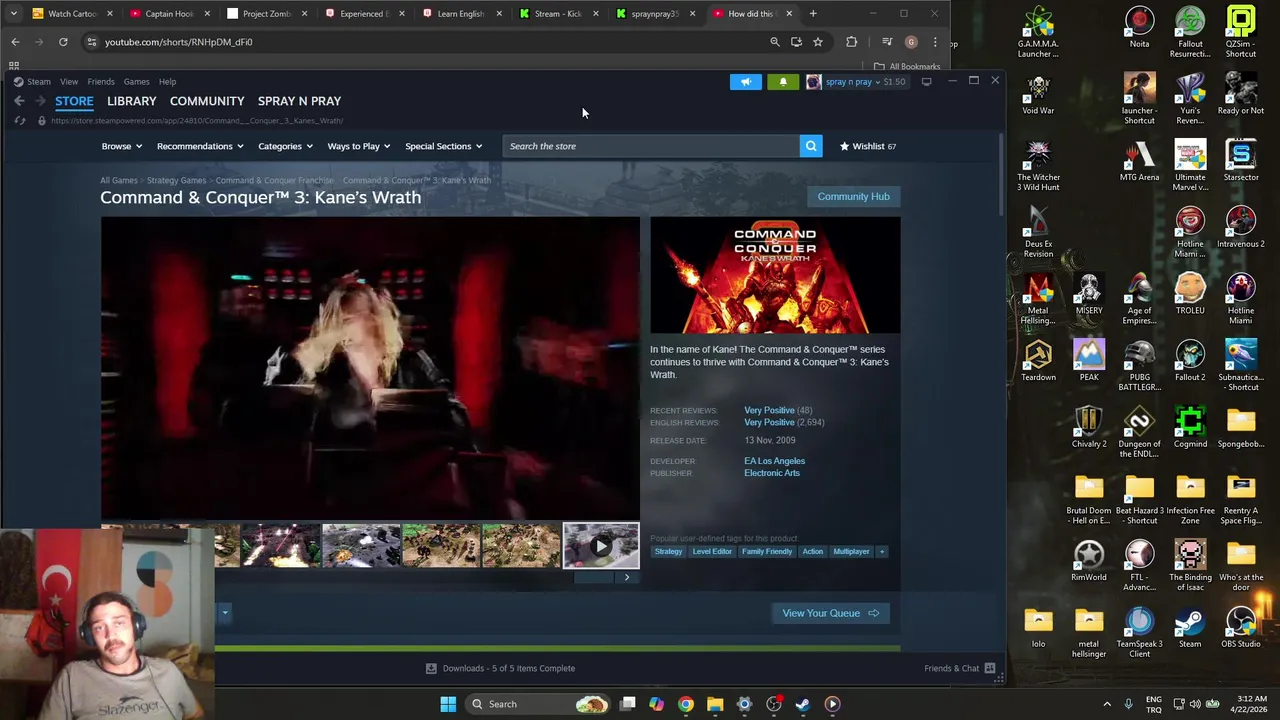Reload the Steam store page

tap(20, 121)
